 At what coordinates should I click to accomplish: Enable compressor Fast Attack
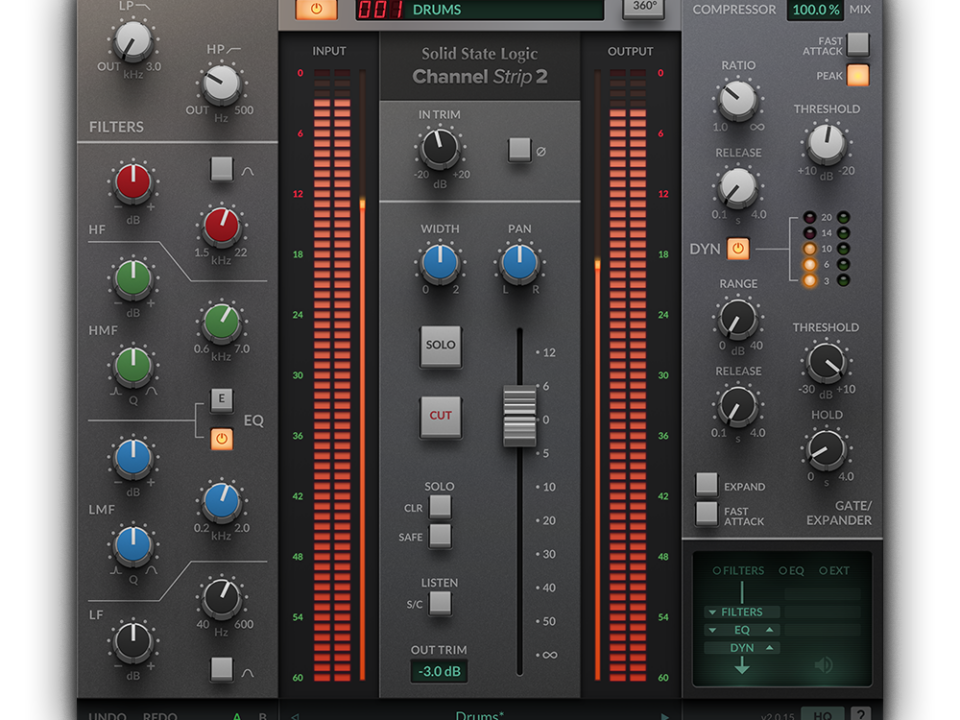858,44
